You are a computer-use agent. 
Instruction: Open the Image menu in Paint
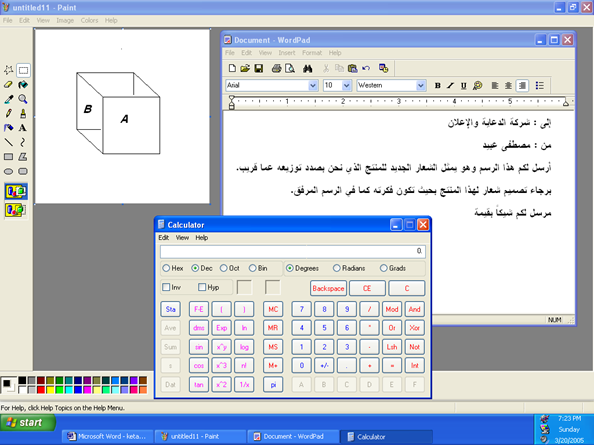coord(65,20)
